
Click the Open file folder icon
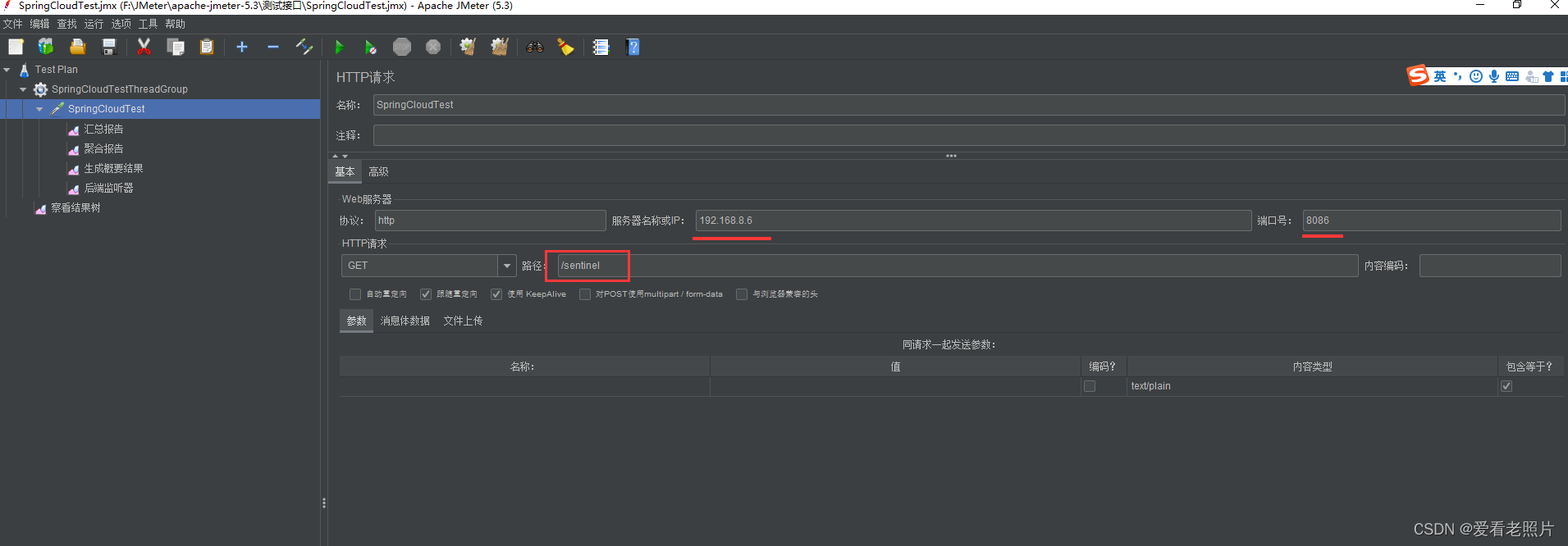point(77,47)
